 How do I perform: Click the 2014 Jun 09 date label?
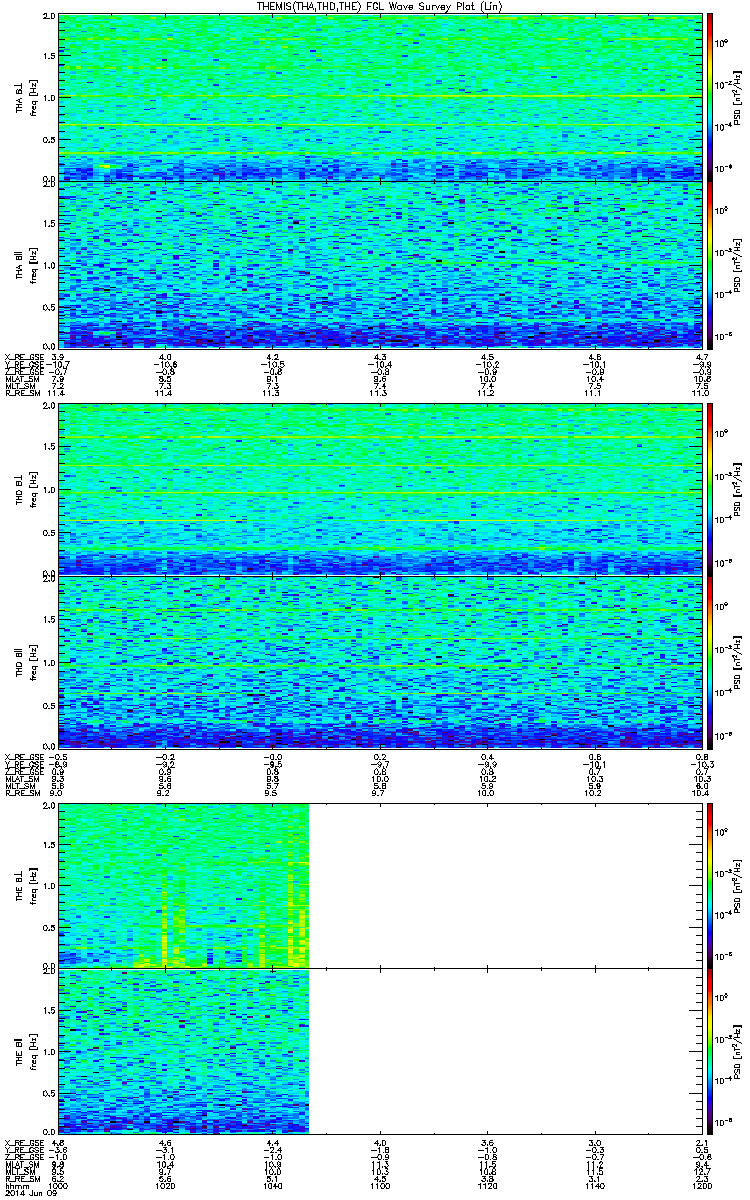pyautogui.click(x=26, y=1193)
